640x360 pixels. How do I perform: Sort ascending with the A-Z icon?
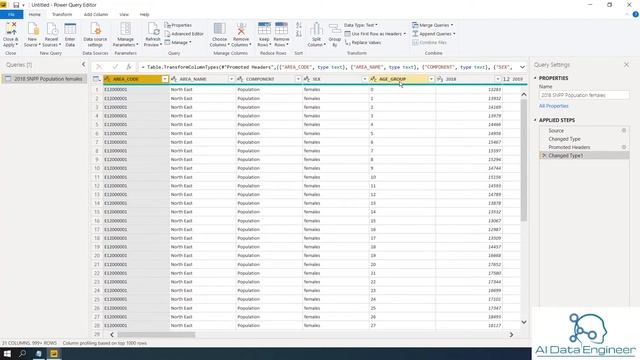tap(299, 25)
